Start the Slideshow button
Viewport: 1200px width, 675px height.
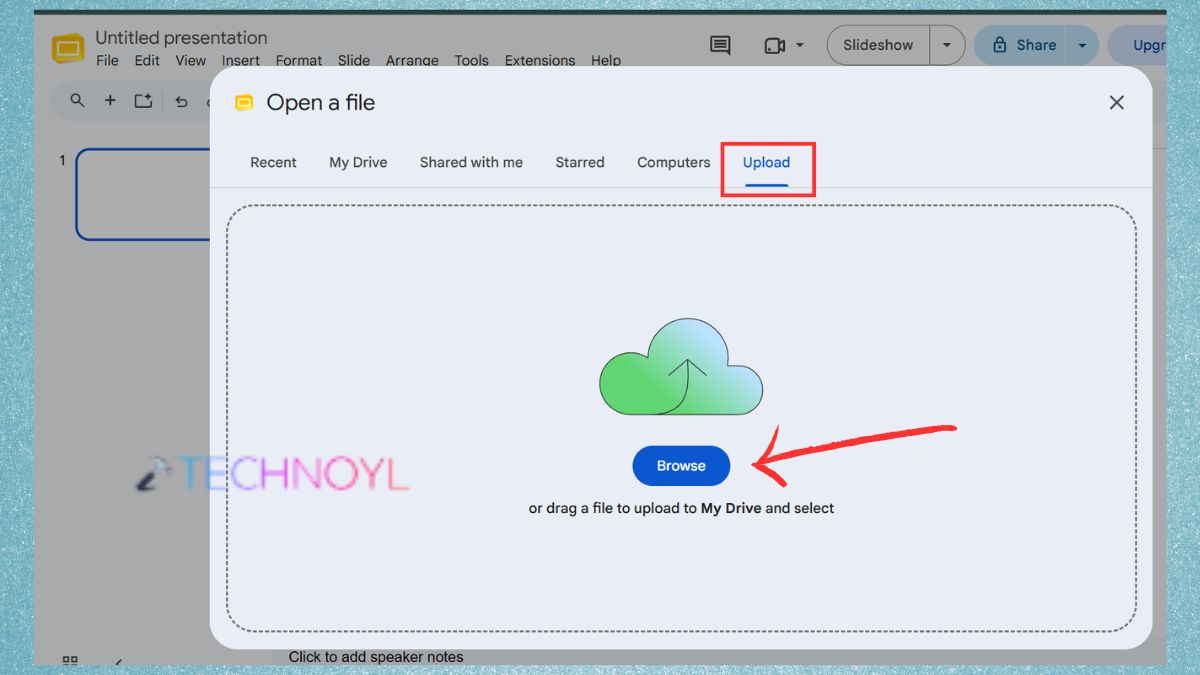(878, 45)
